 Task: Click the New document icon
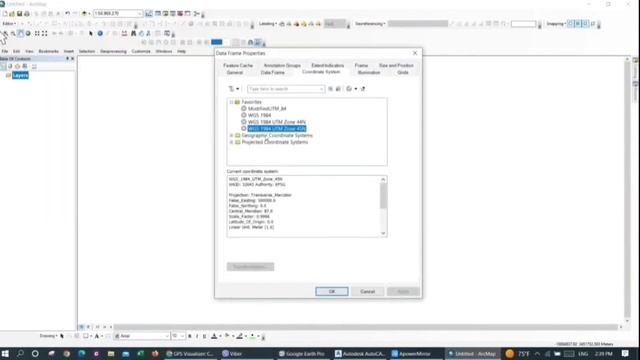pos(4,14)
